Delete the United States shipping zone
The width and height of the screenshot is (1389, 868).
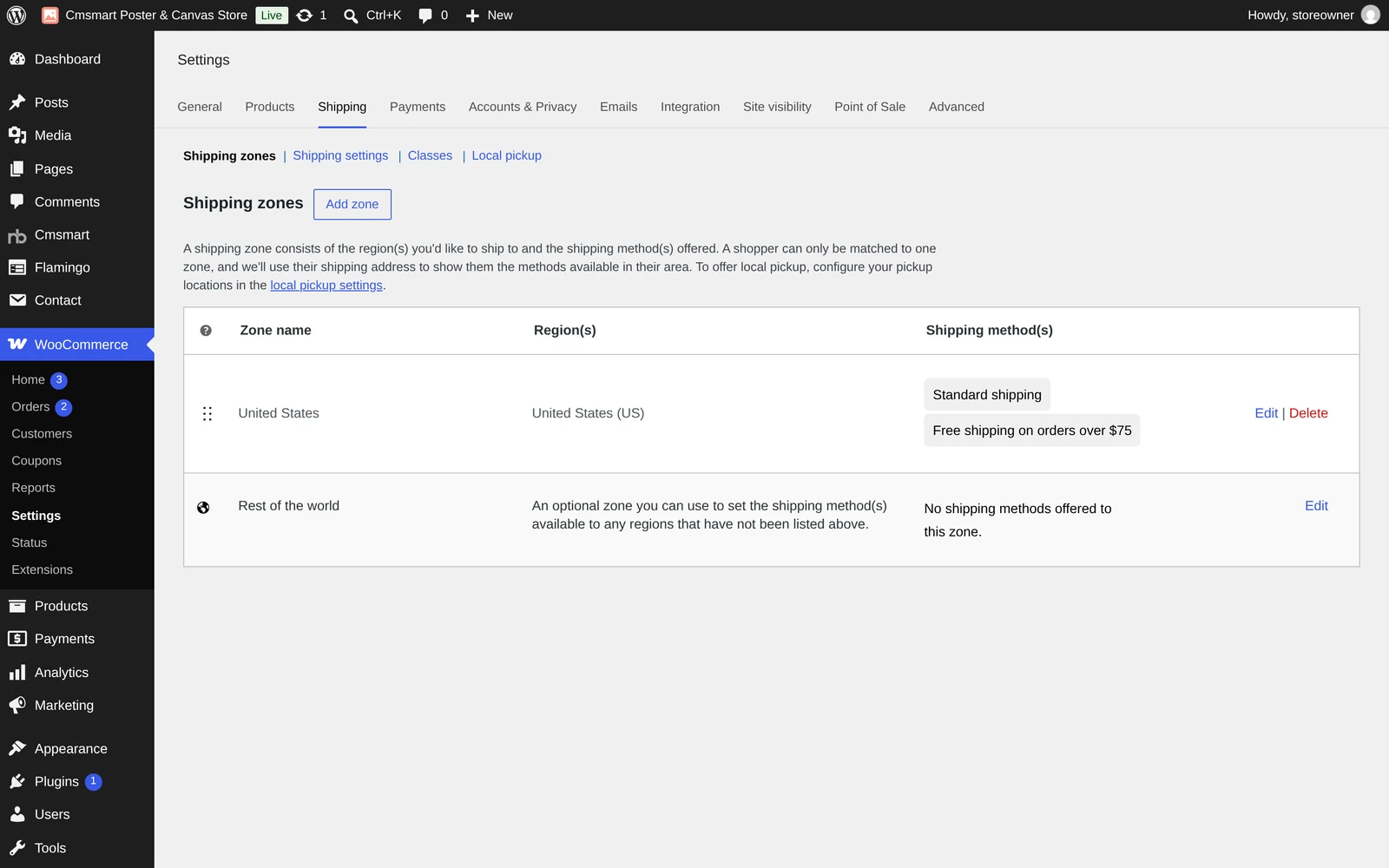pos(1308,413)
